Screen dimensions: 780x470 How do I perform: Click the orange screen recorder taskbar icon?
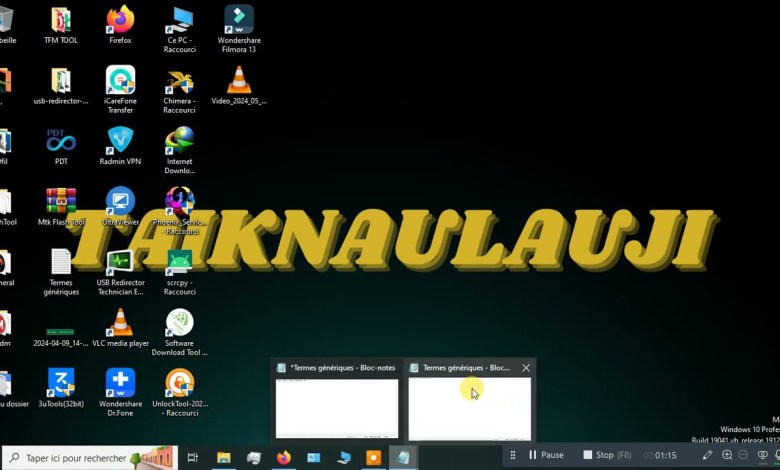tap(374, 457)
